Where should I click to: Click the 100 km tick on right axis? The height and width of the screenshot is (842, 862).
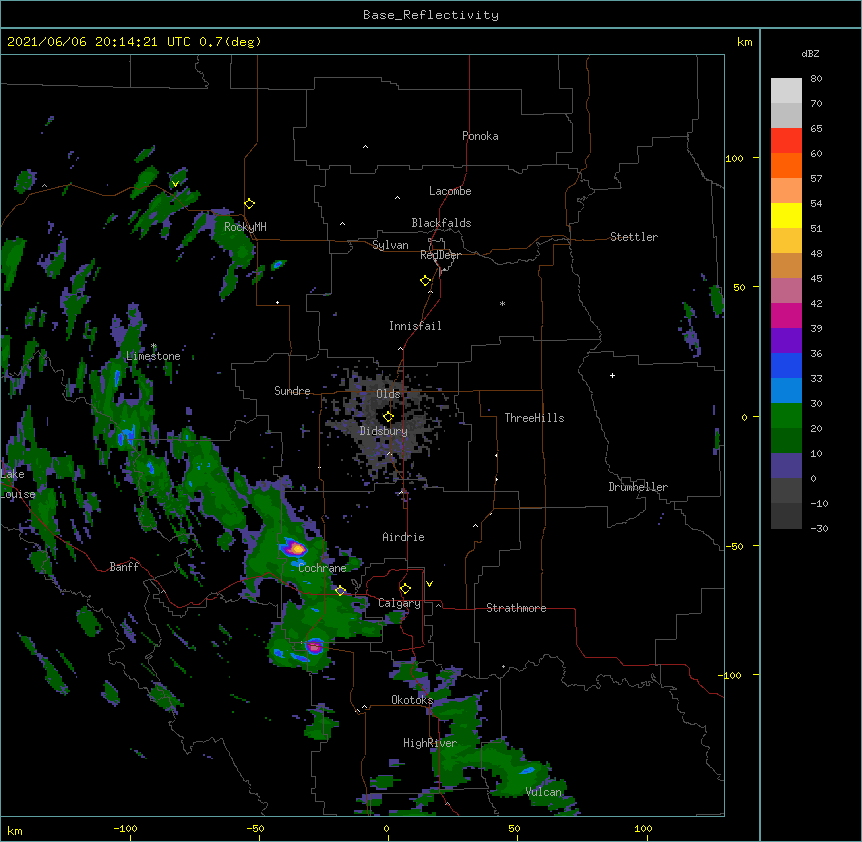point(734,158)
